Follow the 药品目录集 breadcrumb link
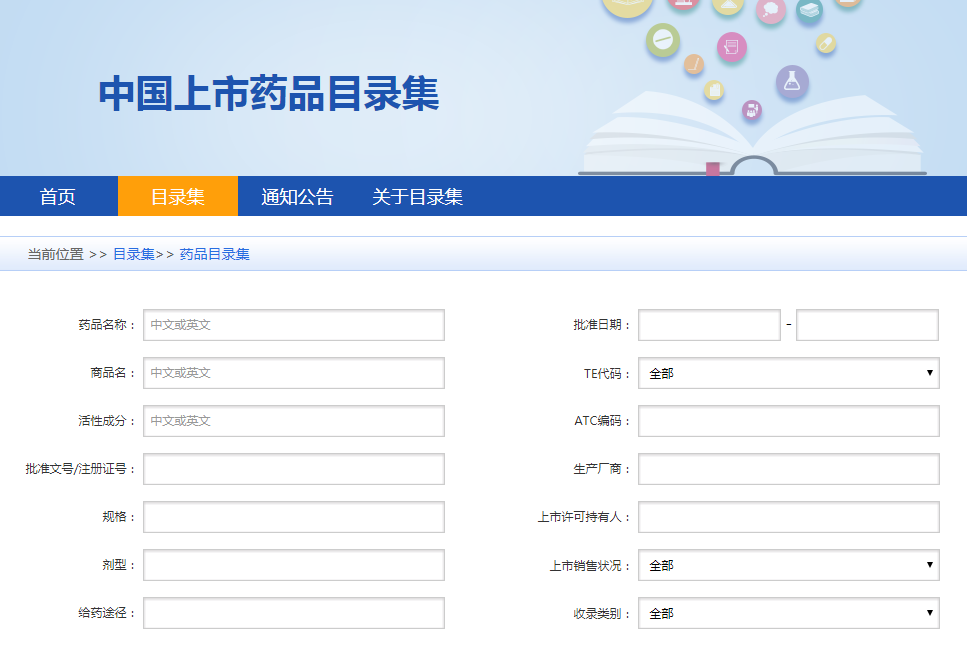This screenshot has width=967, height=657. (x=215, y=254)
